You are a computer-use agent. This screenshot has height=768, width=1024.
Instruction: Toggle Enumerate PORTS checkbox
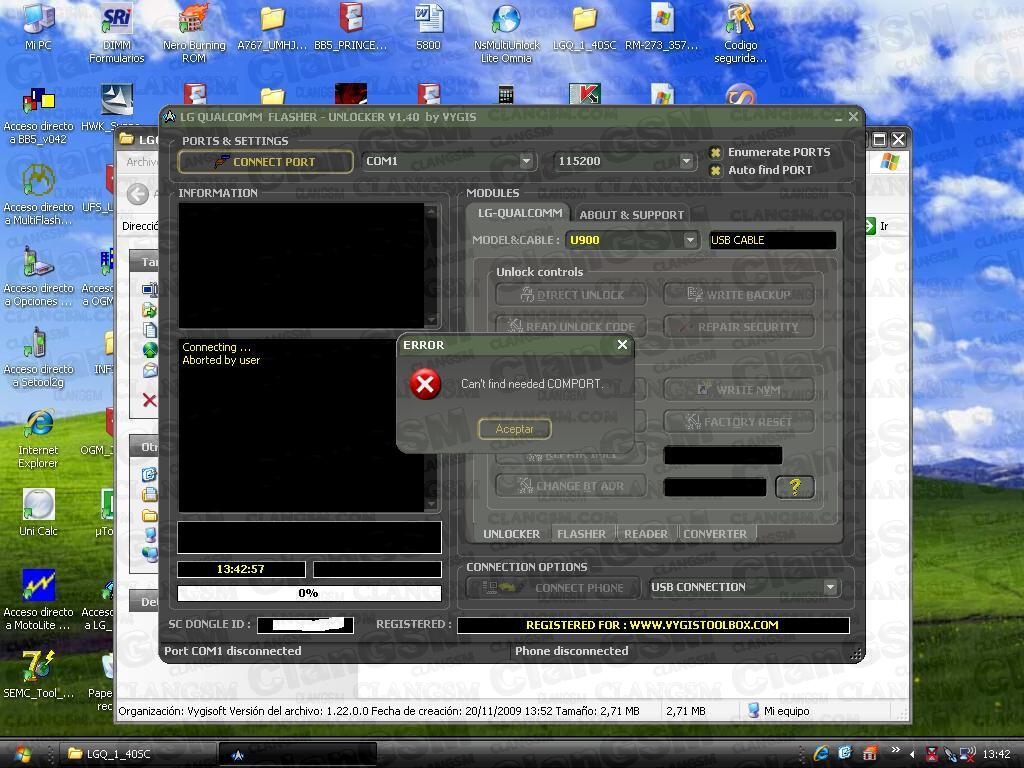point(715,152)
